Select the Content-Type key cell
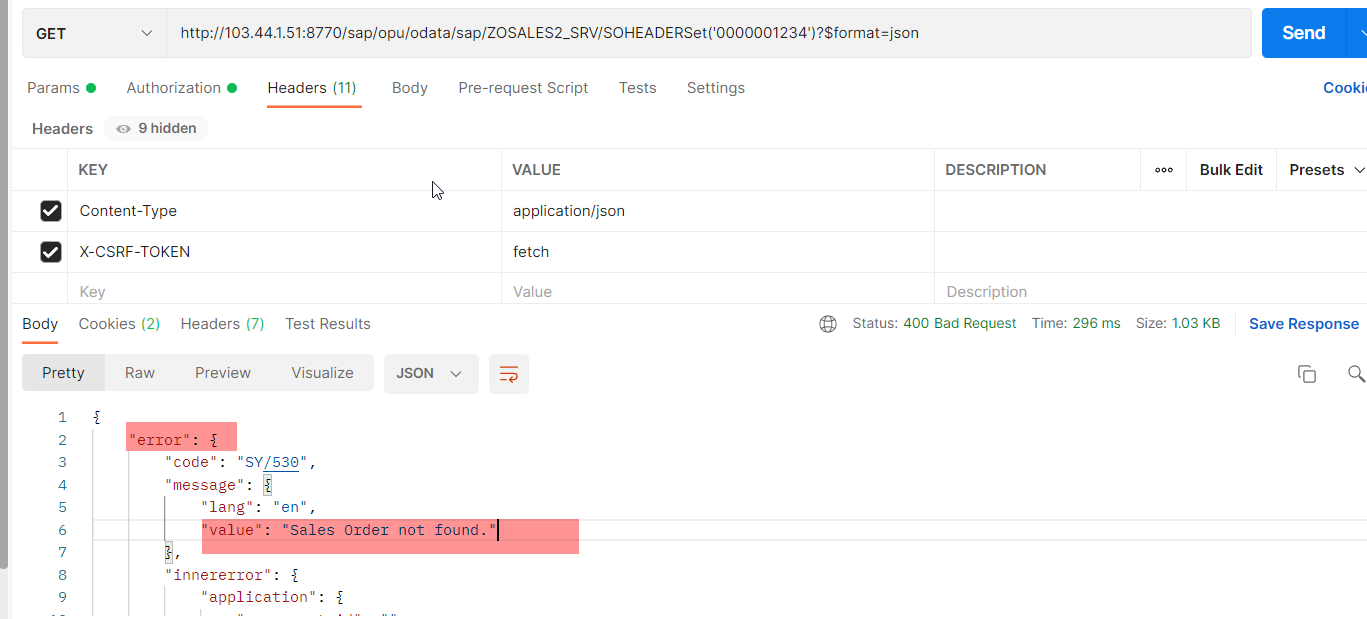The width and height of the screenshot is (1367, 619). (284, 211)
